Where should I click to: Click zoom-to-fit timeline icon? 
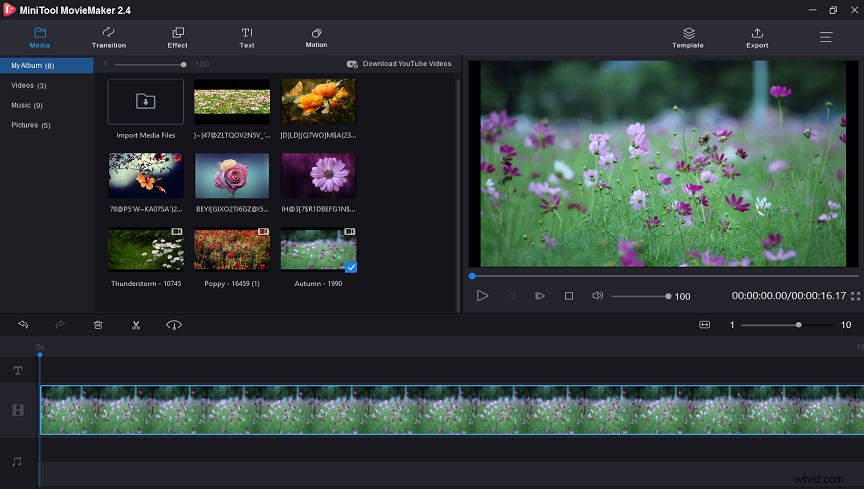[704, 325]
